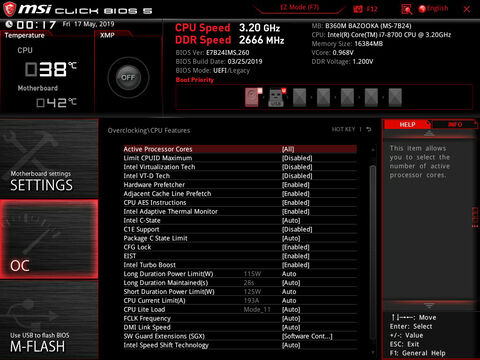Open the HELP tab
The height and width of the screenshot is (360, 480).
407,124
